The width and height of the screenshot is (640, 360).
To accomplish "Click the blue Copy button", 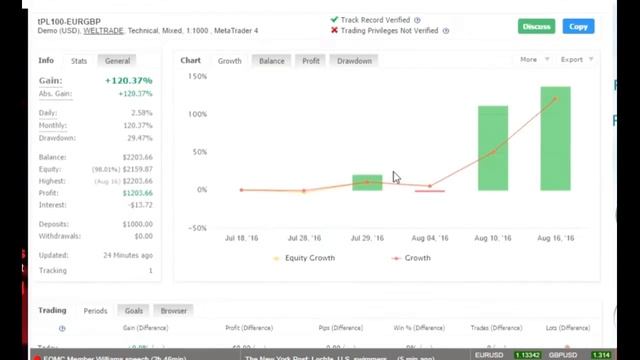I will (578, 27).
